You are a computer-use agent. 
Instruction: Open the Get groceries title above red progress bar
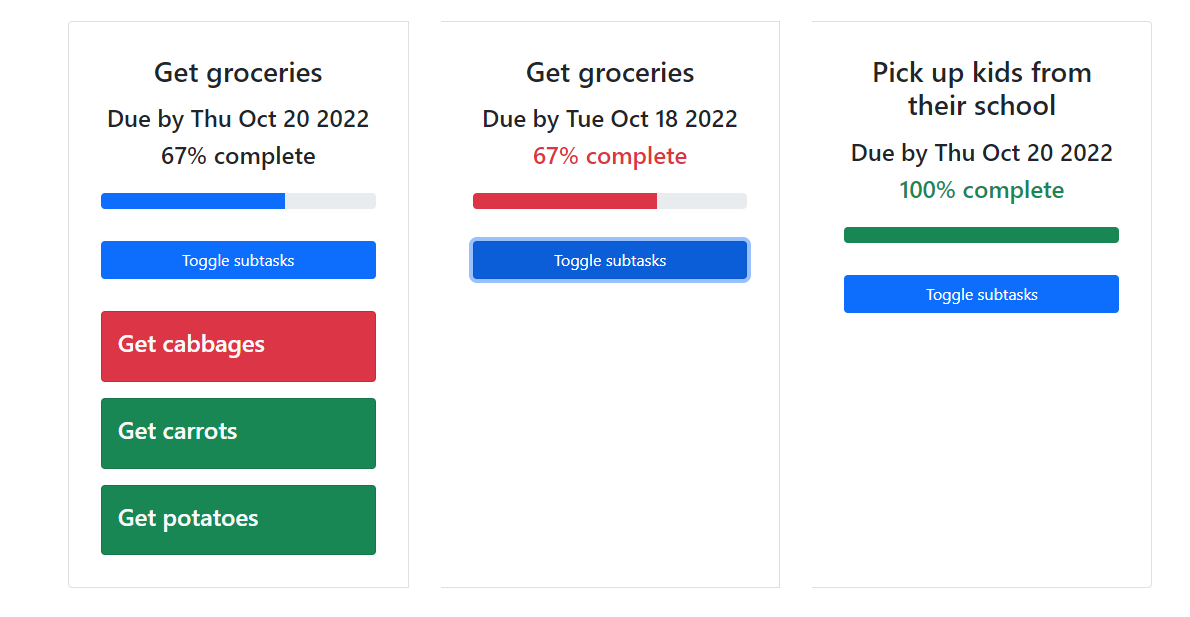(610, 73)
